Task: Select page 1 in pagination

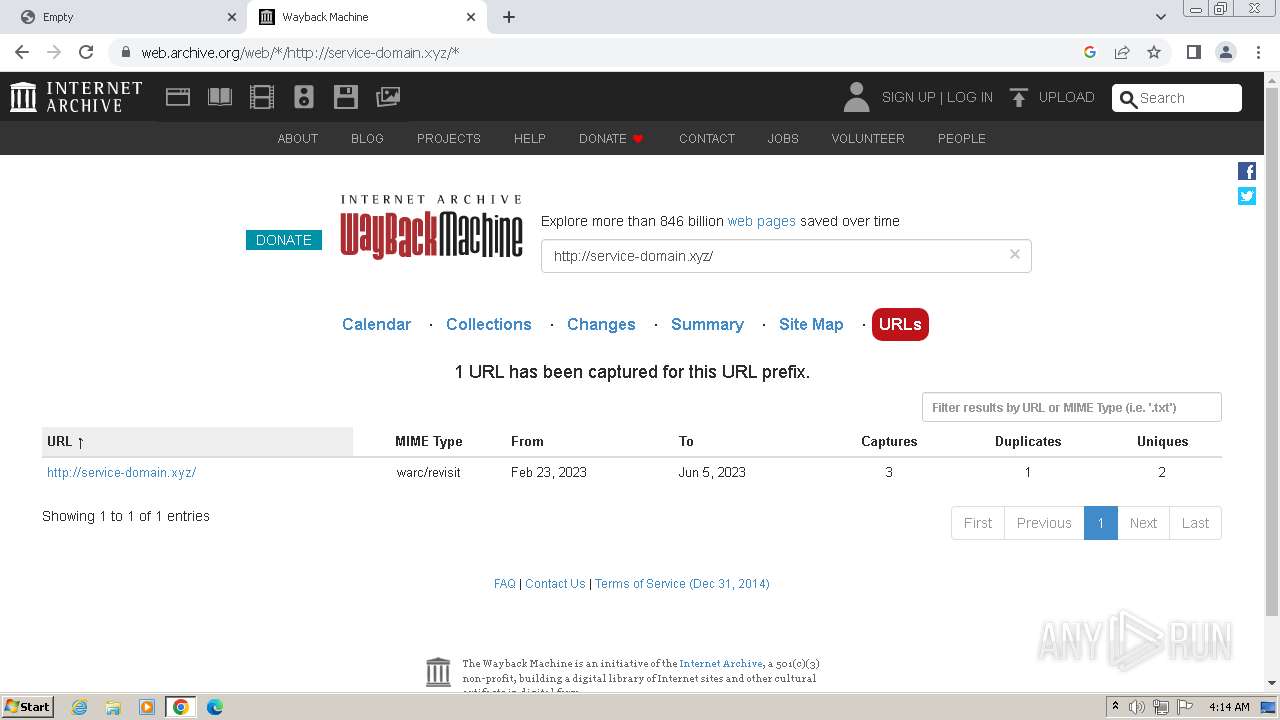Action: point(1100,523)
